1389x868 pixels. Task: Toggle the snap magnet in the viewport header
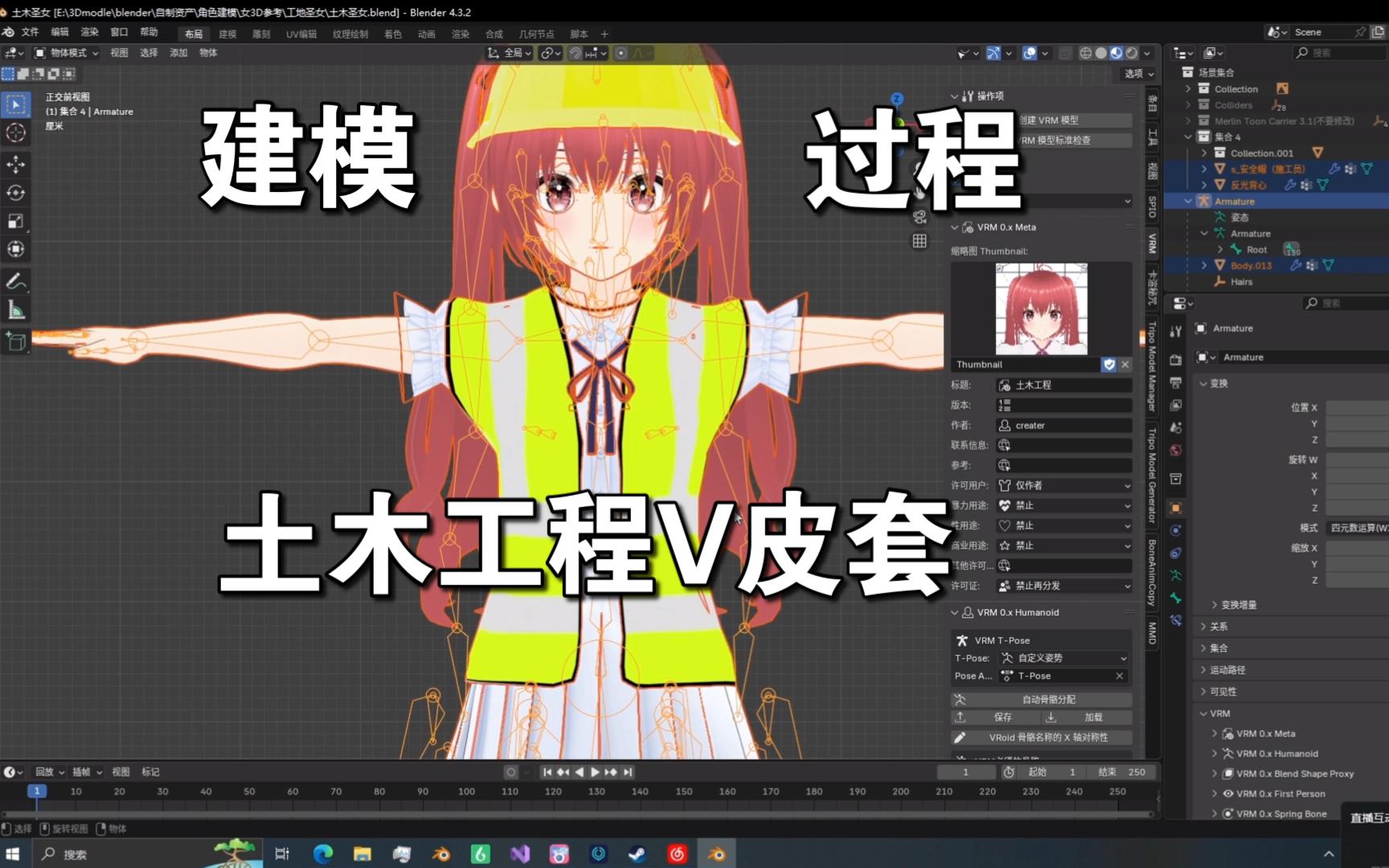[x=576, y=53]
